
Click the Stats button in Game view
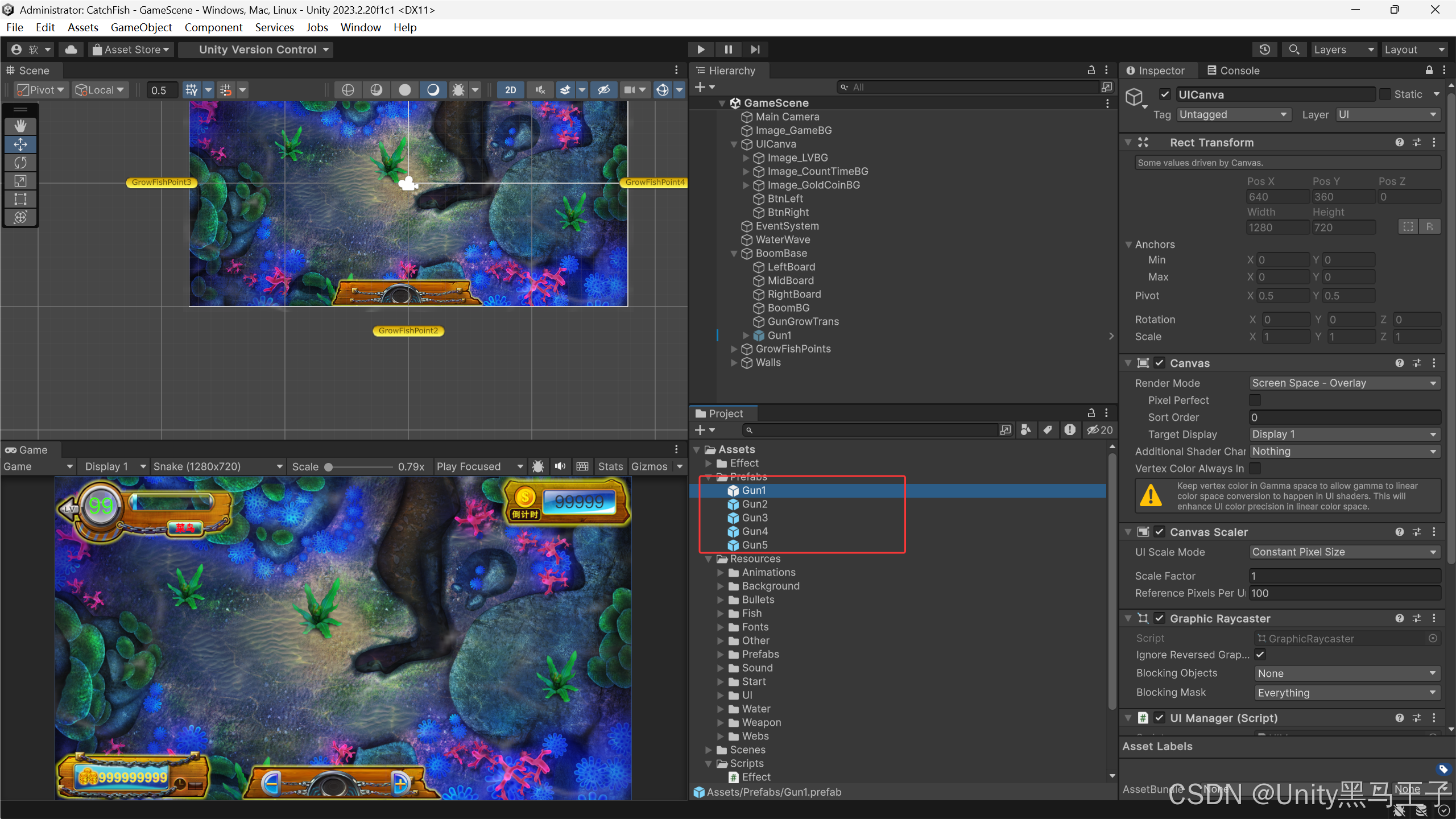pos(610,466)
